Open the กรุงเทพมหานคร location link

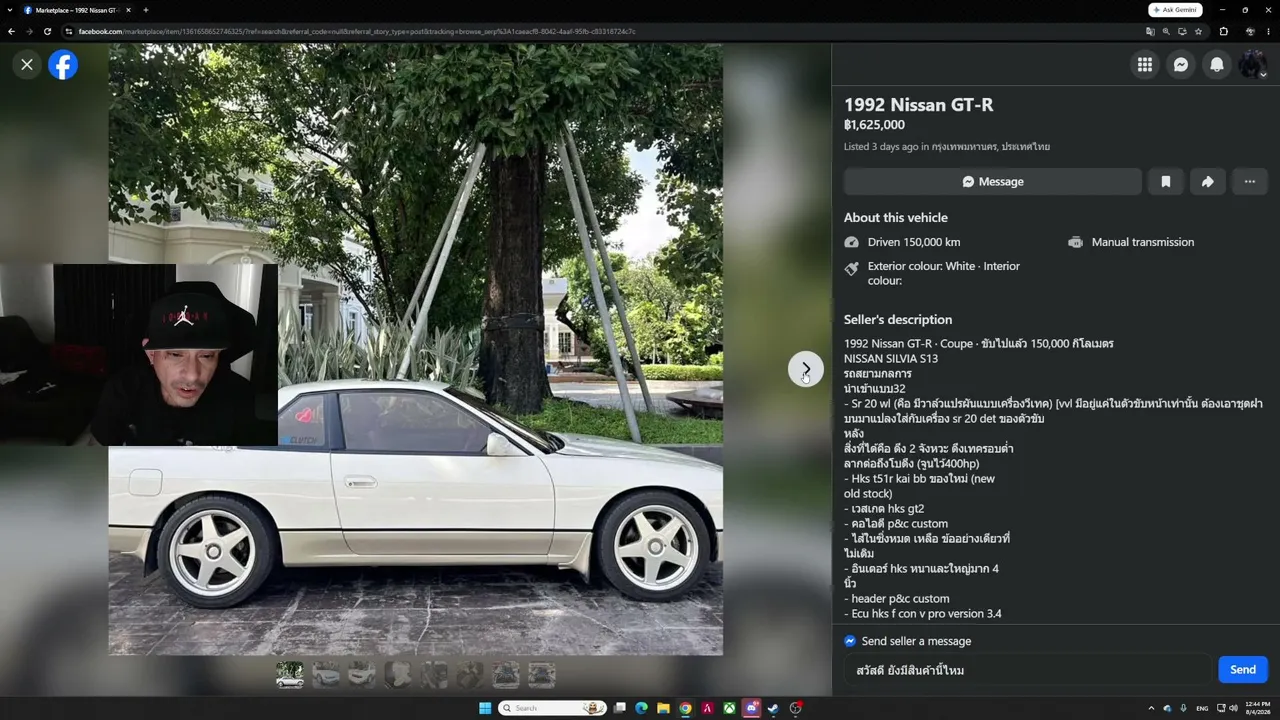(x=990, y=147)
